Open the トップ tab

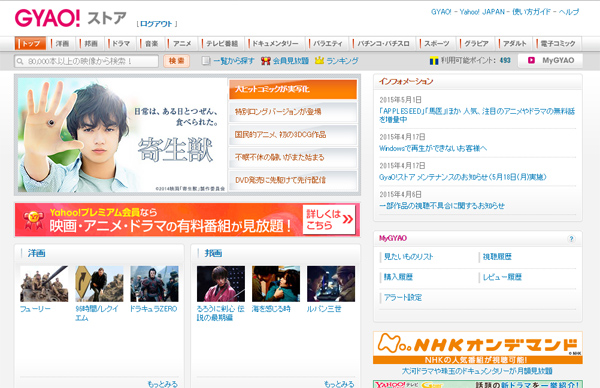point(31,44)
